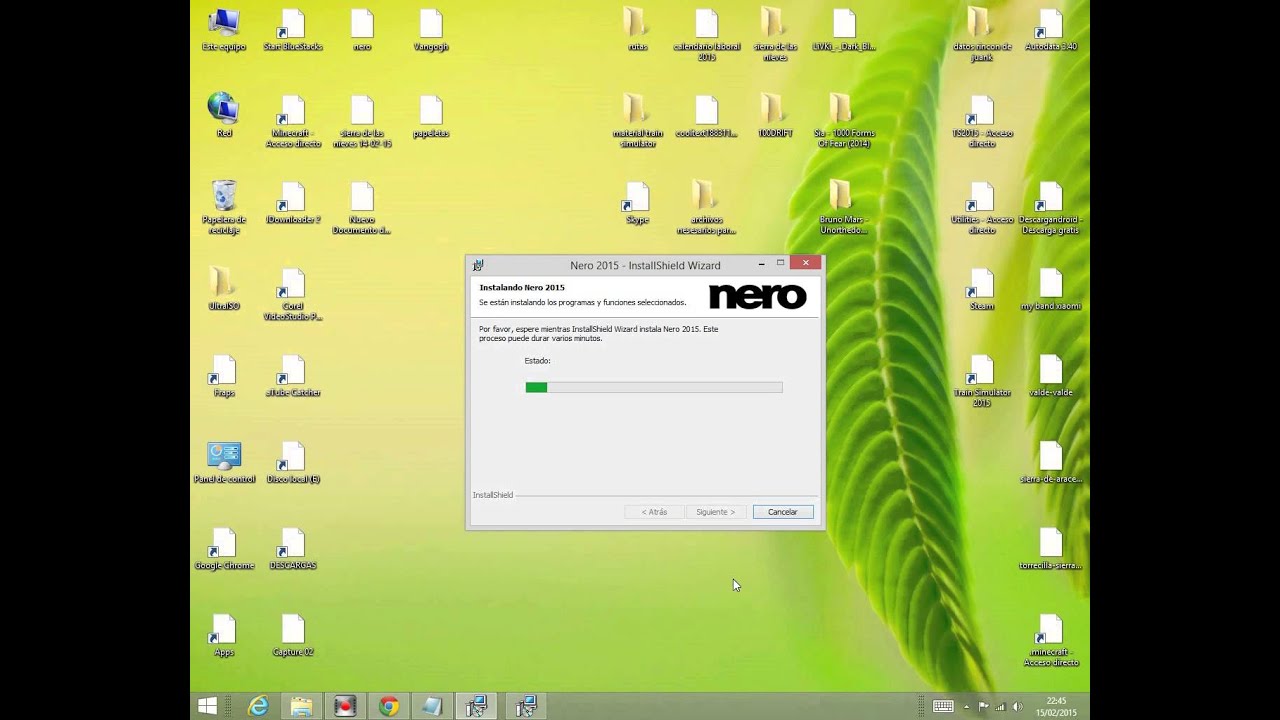Select the Start BlueStacks shortcut
This screenshot has width=1280, height=720.
tap(293, 31)
